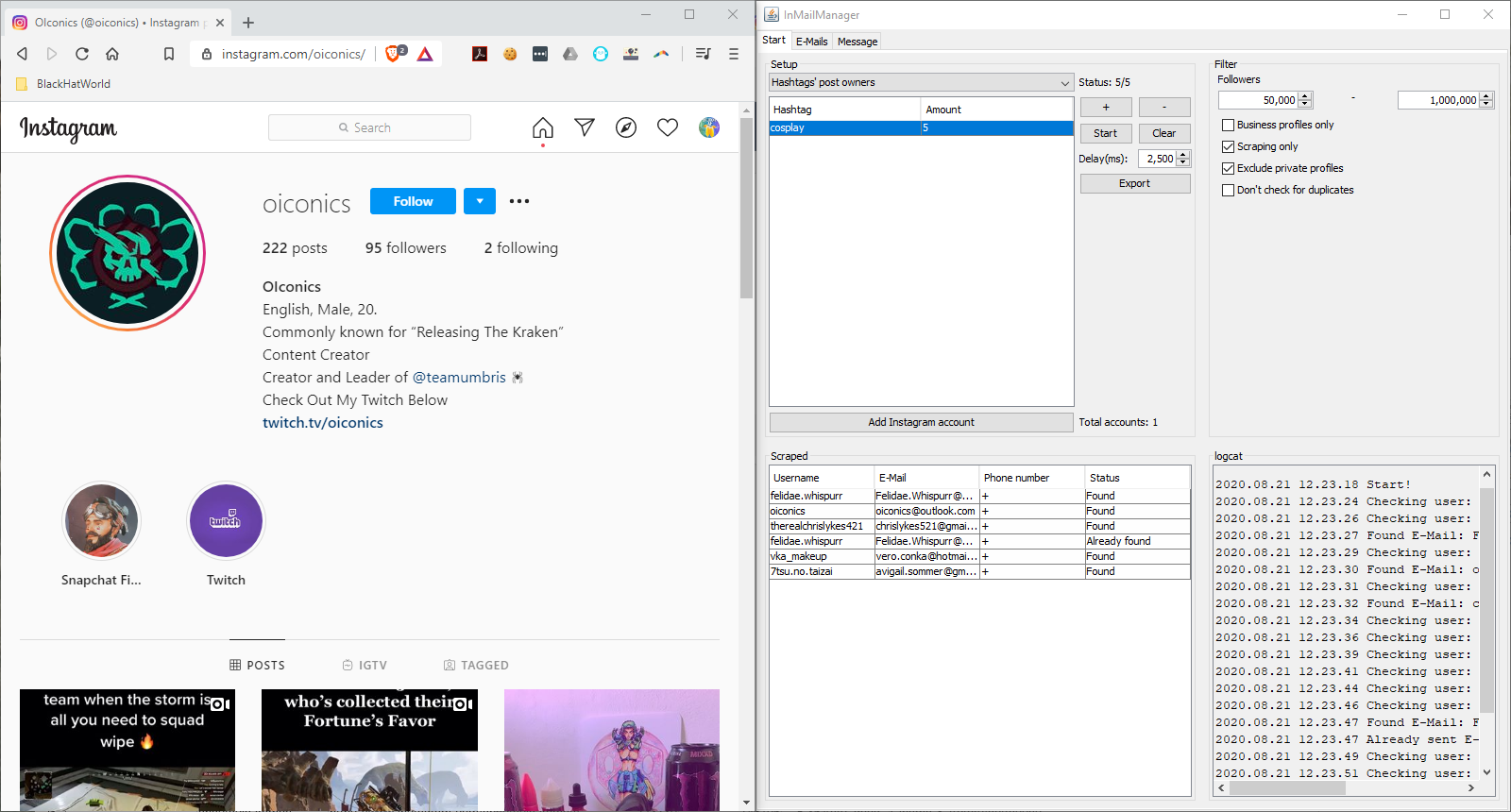Close the Instagram browser tab
This screenshot has height=812, width=1511.
tap(220, 23)
